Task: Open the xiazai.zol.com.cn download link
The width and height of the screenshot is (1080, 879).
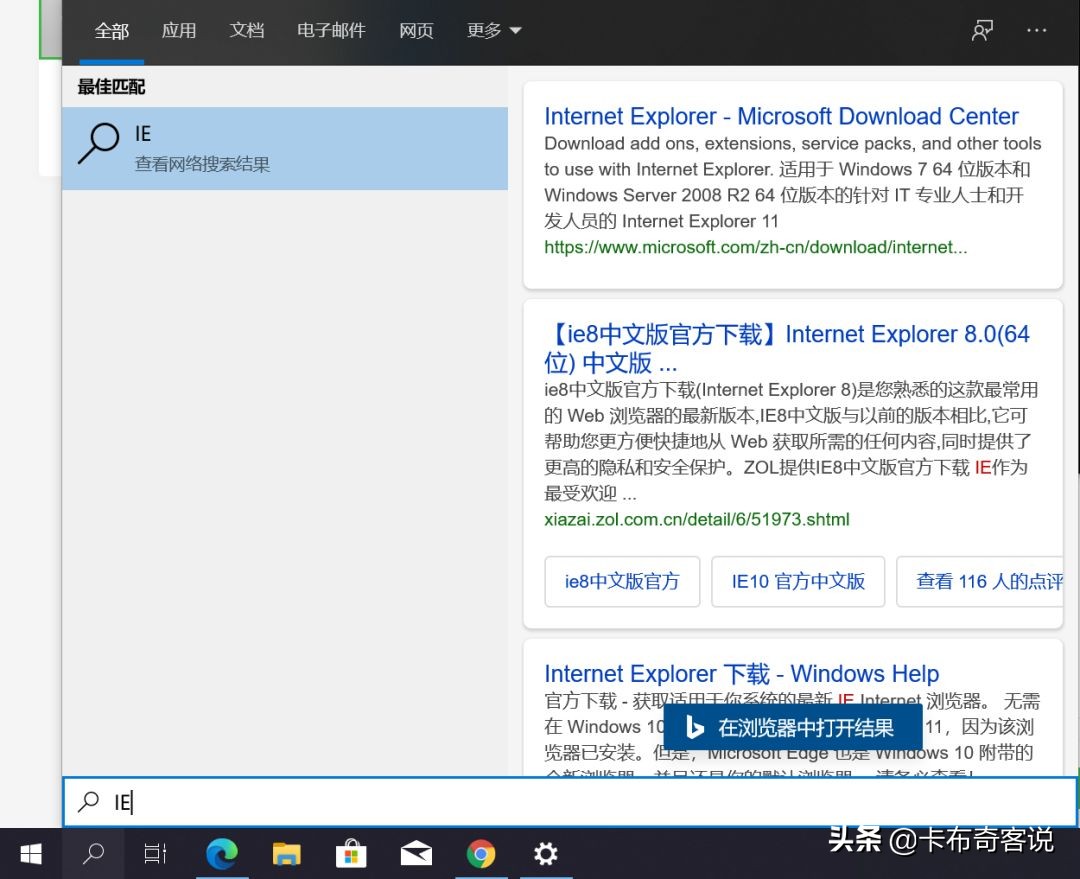Action: [696, 519]
